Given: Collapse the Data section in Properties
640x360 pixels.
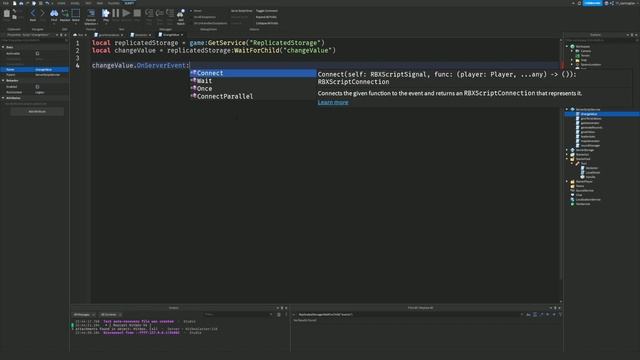Looking at the screenshot, I should (3, 47).
